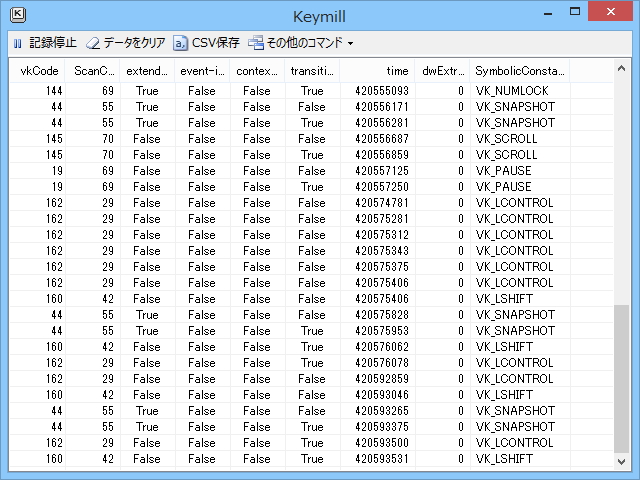Stop recording with 記録停止 button
640x480 pixels.
45,43
